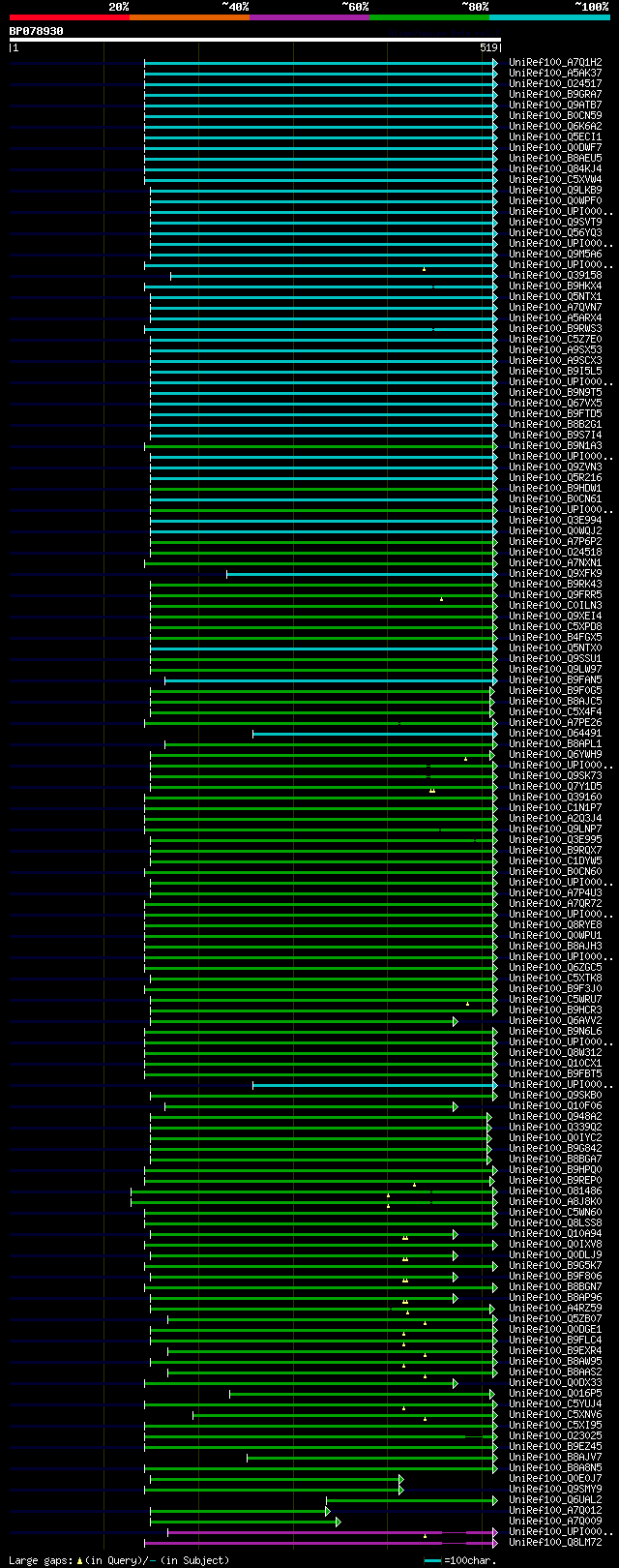Click label UniRef100_C1DYW5

coord(556,861)
